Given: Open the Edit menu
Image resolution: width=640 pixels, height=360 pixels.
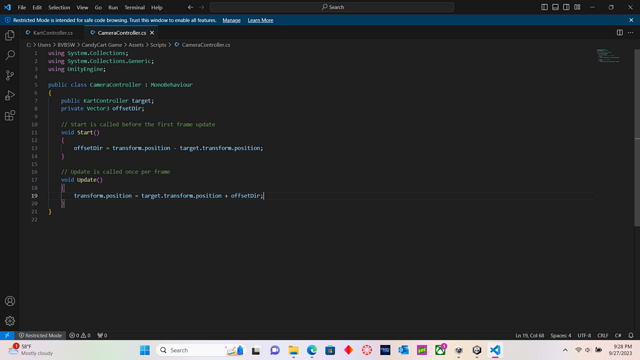Looking at the screenshot, I should [37, 7].
